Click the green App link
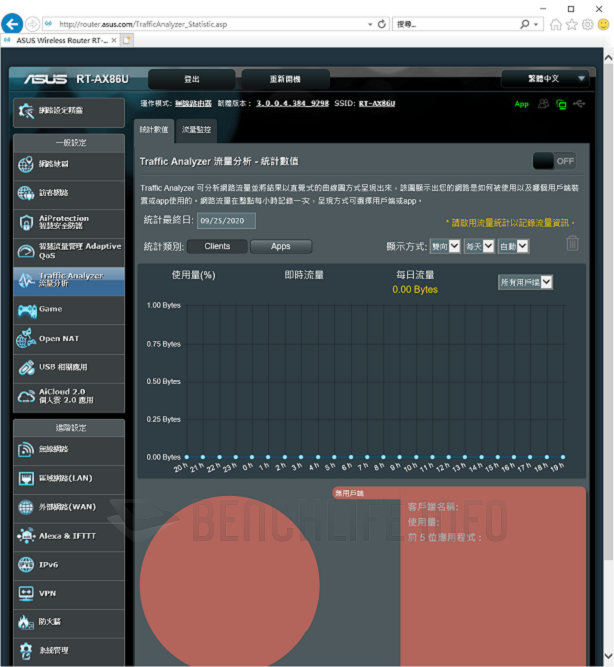Image resolution: width=614 pixels, height=667 pixels. point(521,104)
